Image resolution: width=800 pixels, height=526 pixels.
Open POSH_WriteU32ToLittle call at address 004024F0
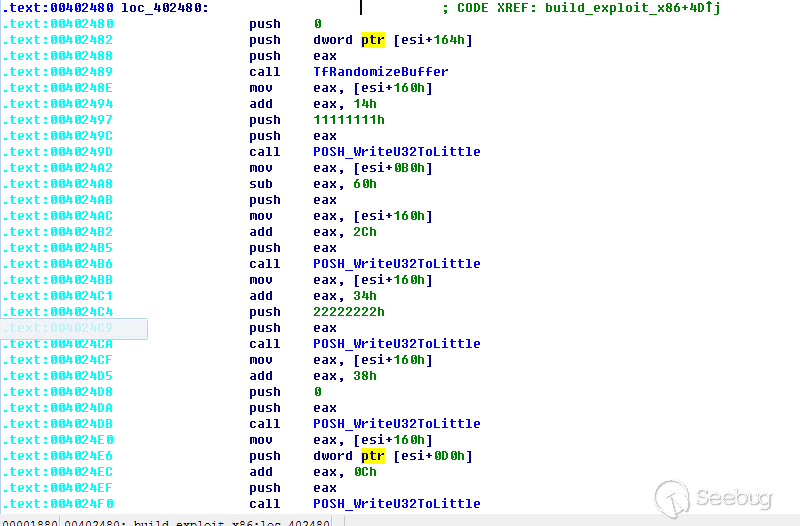[x=396, y=504]
